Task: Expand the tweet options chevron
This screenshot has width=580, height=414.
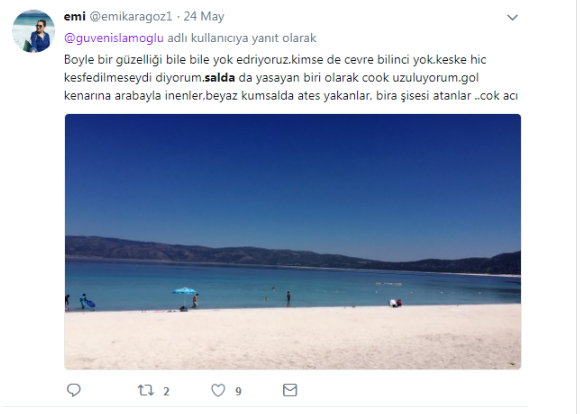Action: [512, 17]
